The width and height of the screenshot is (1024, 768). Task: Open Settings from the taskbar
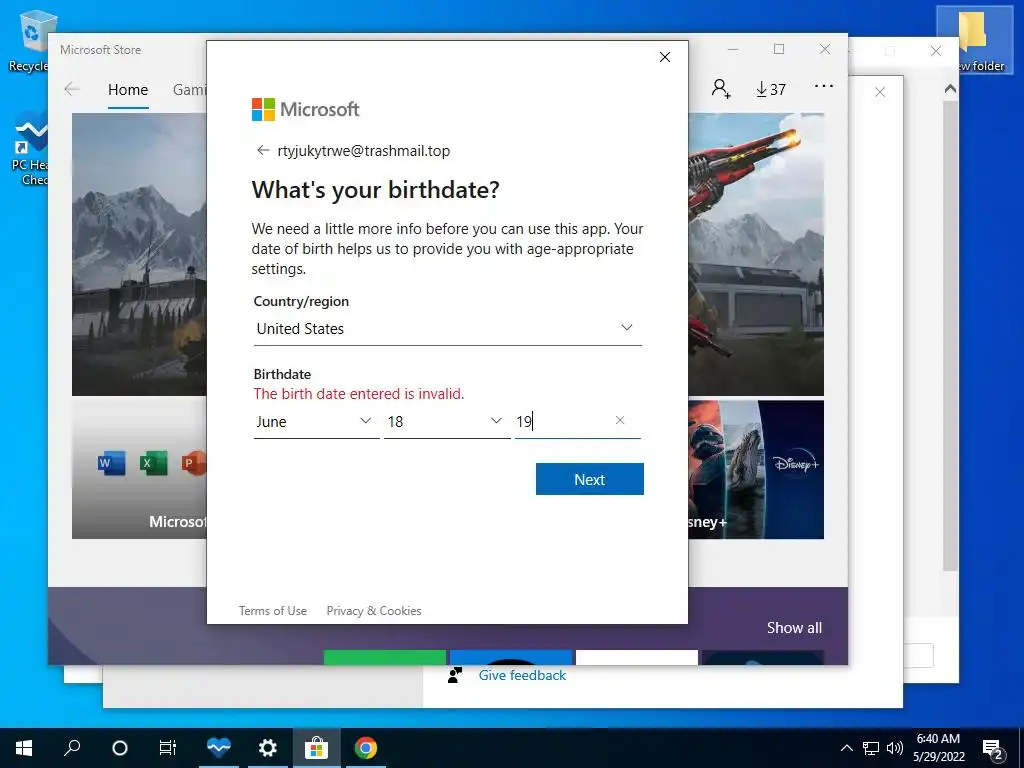268,748
